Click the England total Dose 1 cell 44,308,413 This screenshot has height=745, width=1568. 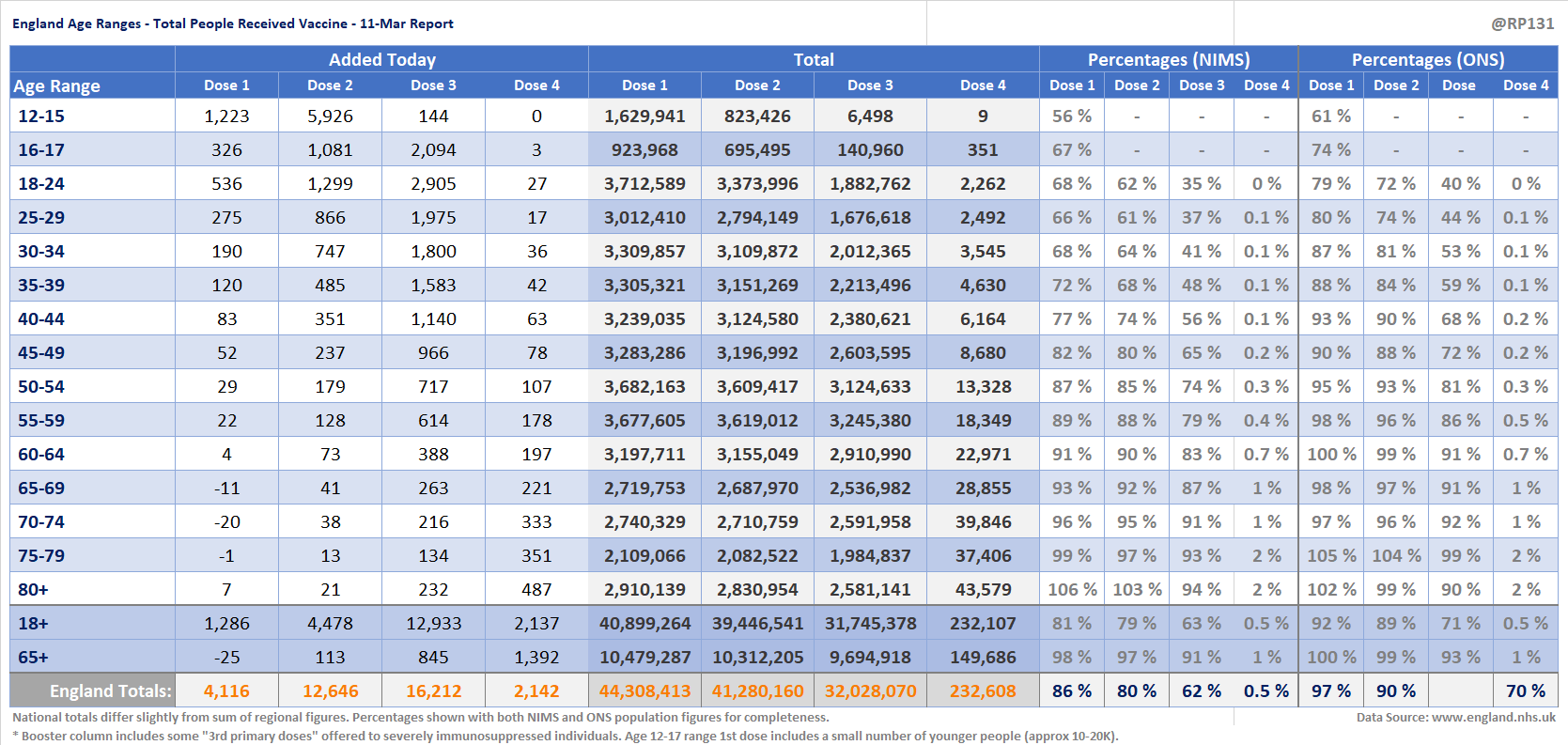click(644, 691)
